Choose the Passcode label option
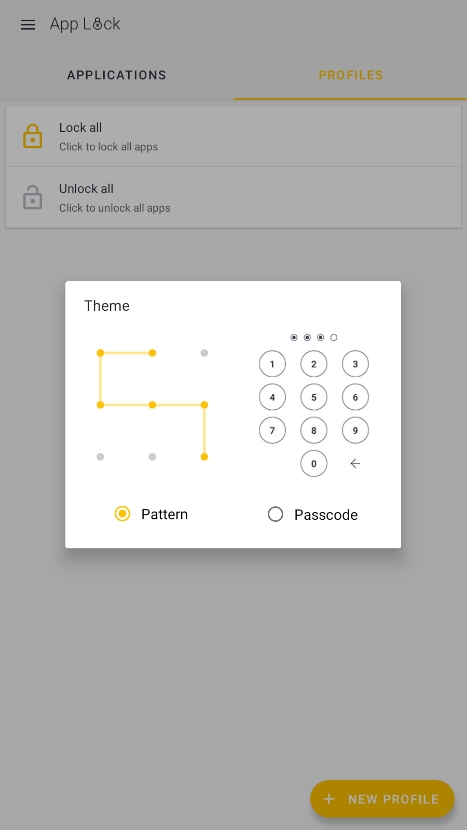Image resolution: width=467 pixels, height=830 pixels. tap(326, 515)
